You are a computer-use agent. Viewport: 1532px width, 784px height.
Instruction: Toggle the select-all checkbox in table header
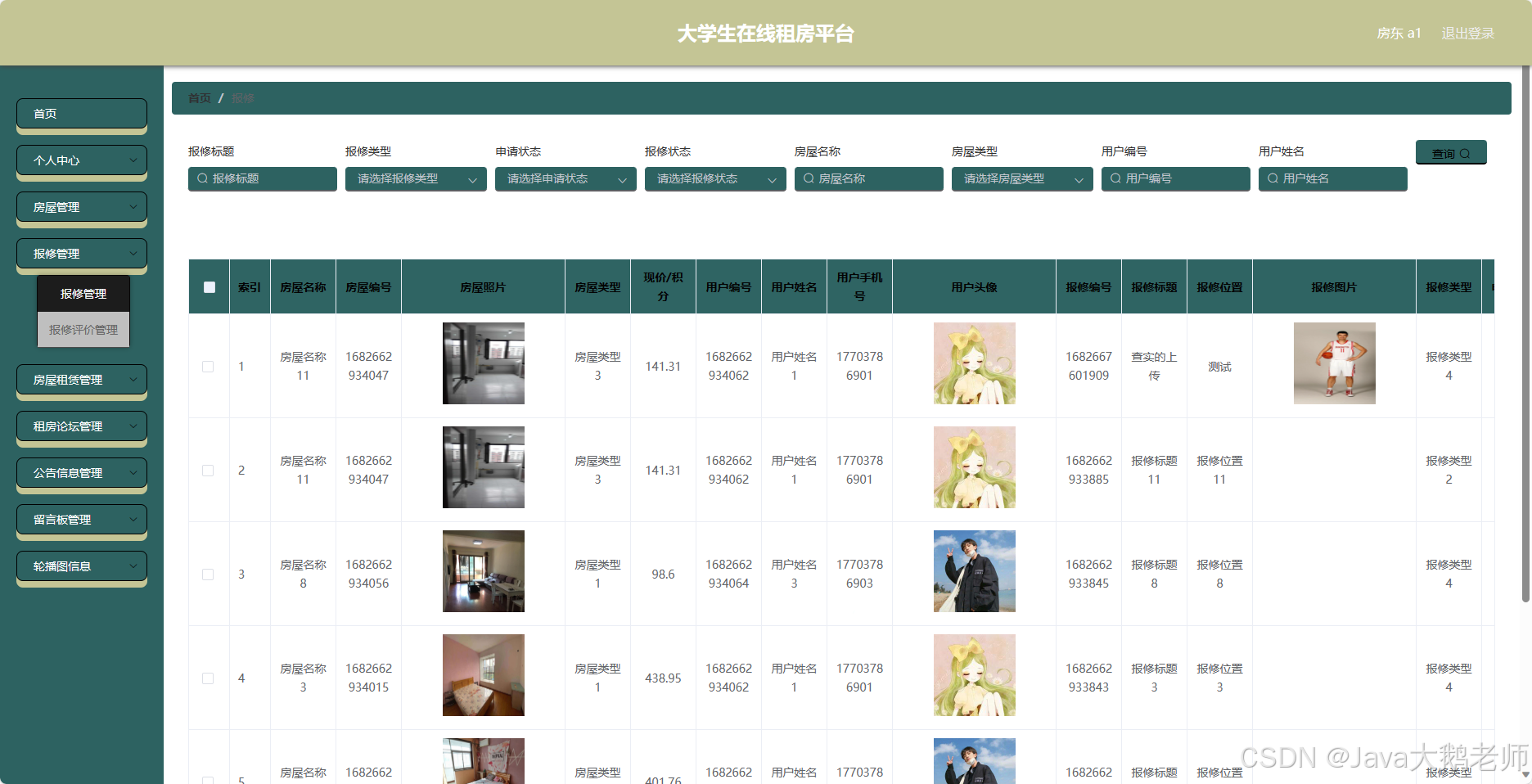[210, 287]
